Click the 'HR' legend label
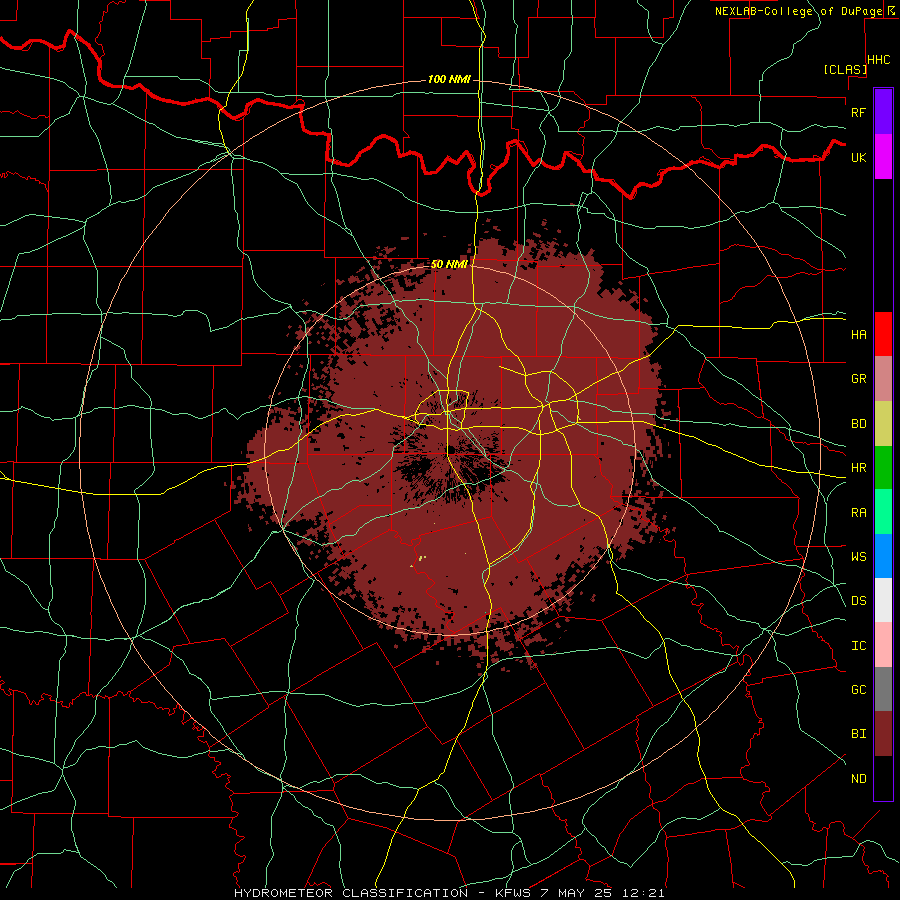This screenshot has width=900, height=900. coord(858,468)
